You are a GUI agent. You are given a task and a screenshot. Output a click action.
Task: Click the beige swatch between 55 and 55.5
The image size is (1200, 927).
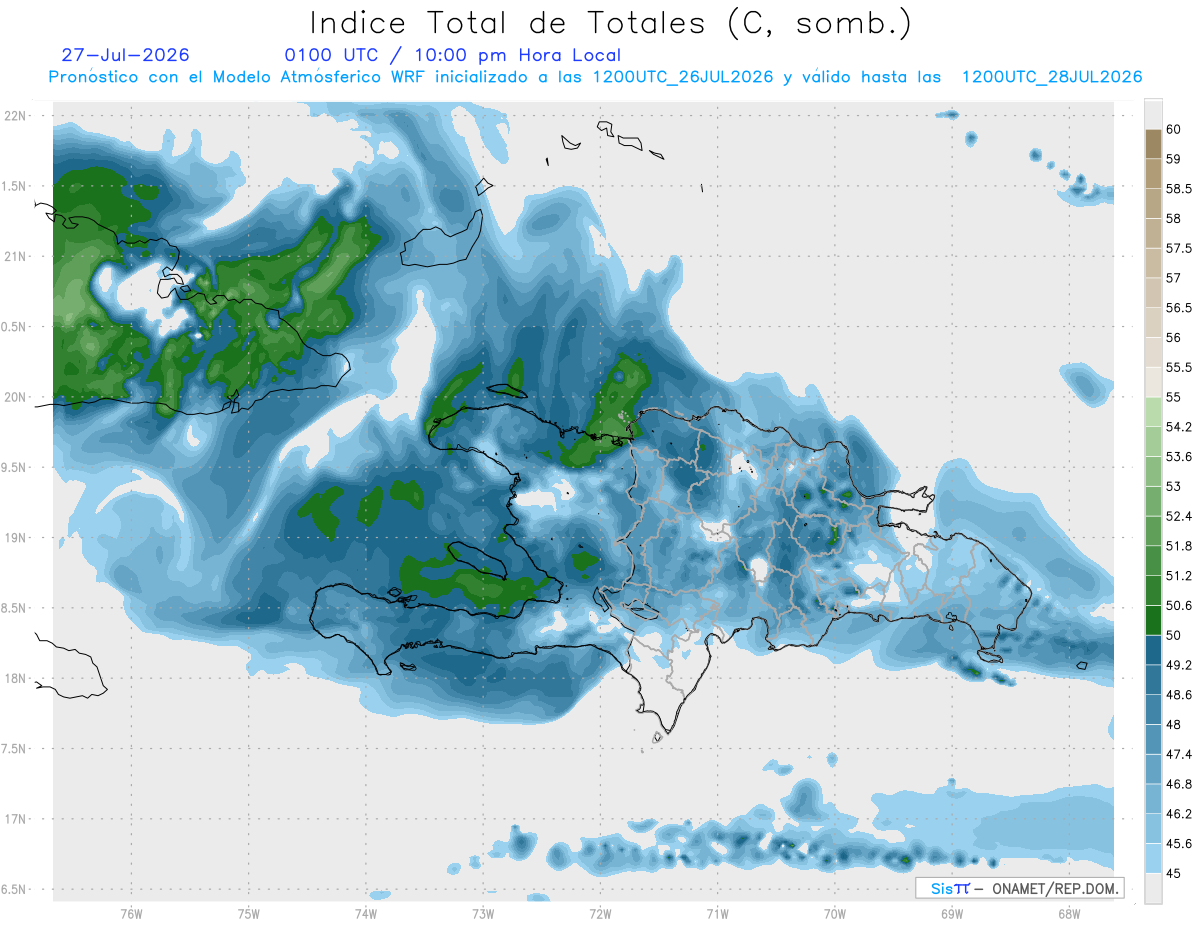[1153, 382]
